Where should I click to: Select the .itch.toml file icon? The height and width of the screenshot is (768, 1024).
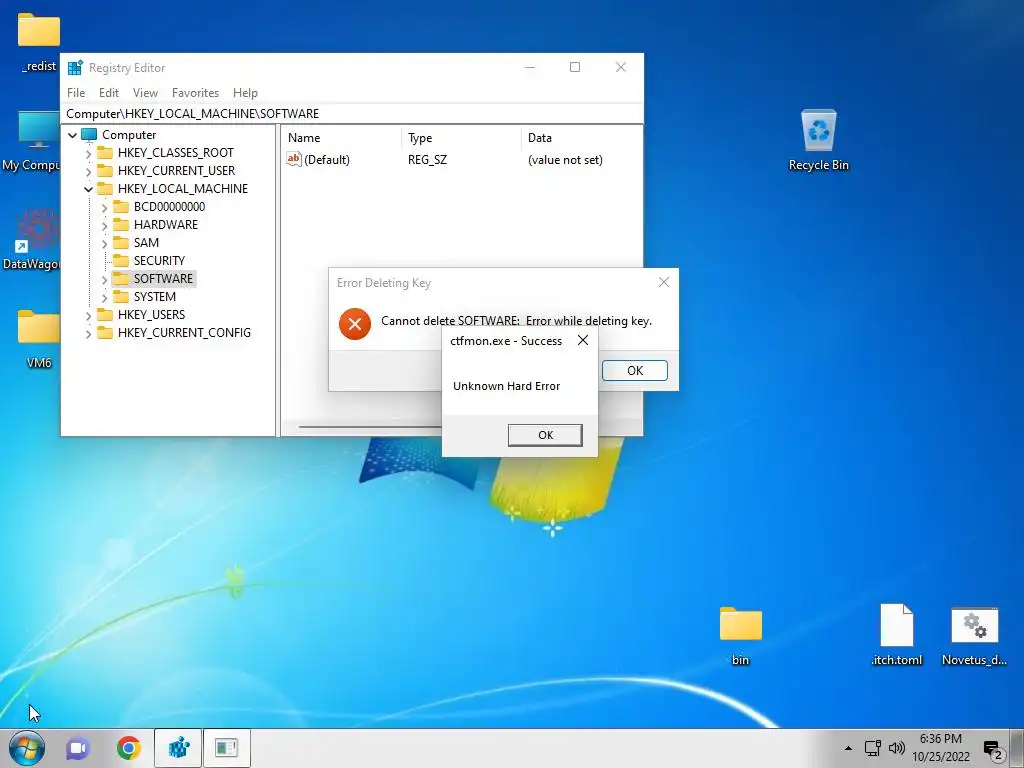point(897,635)
